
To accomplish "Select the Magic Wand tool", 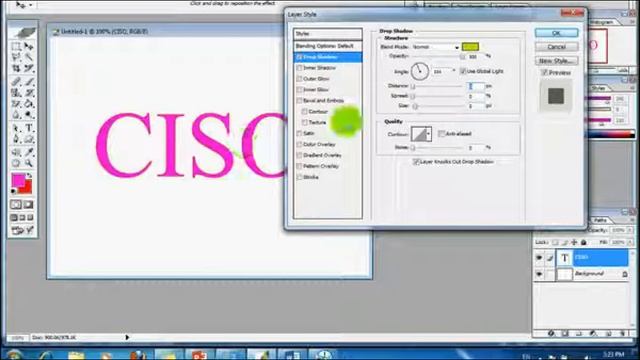I will (x=29, y=57).
